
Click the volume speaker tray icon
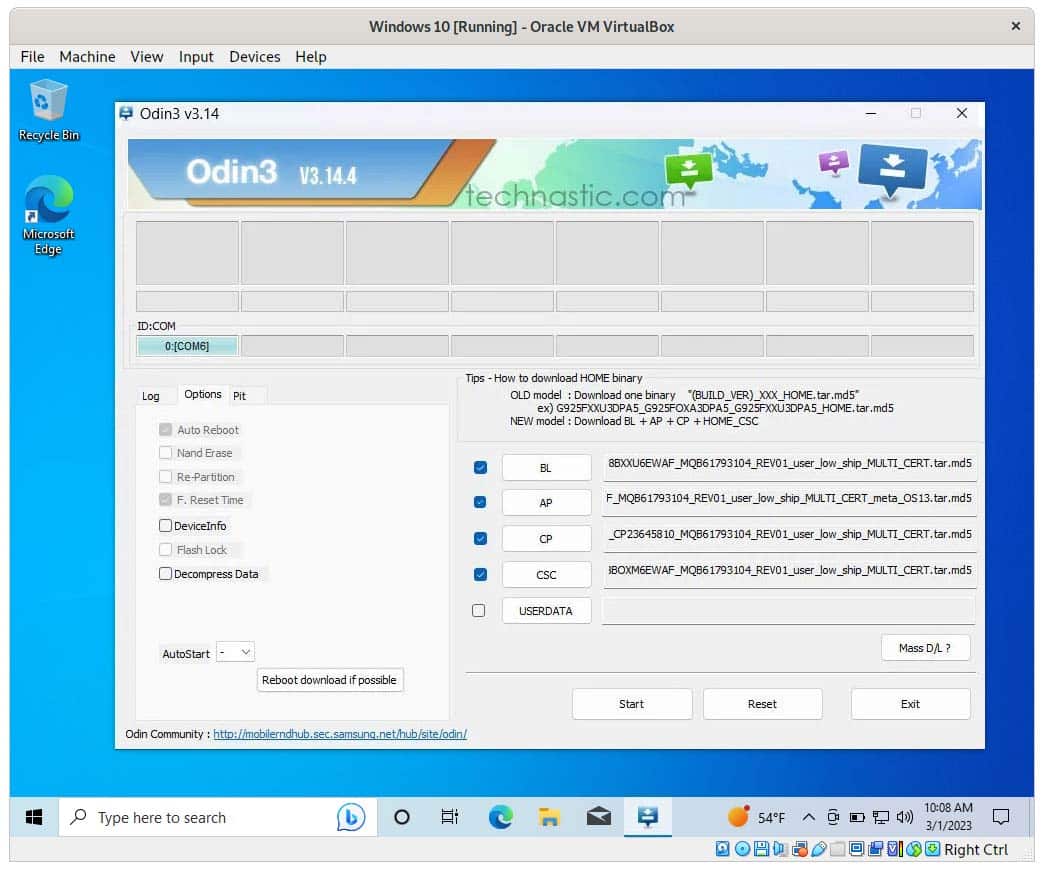click(904, 817)
